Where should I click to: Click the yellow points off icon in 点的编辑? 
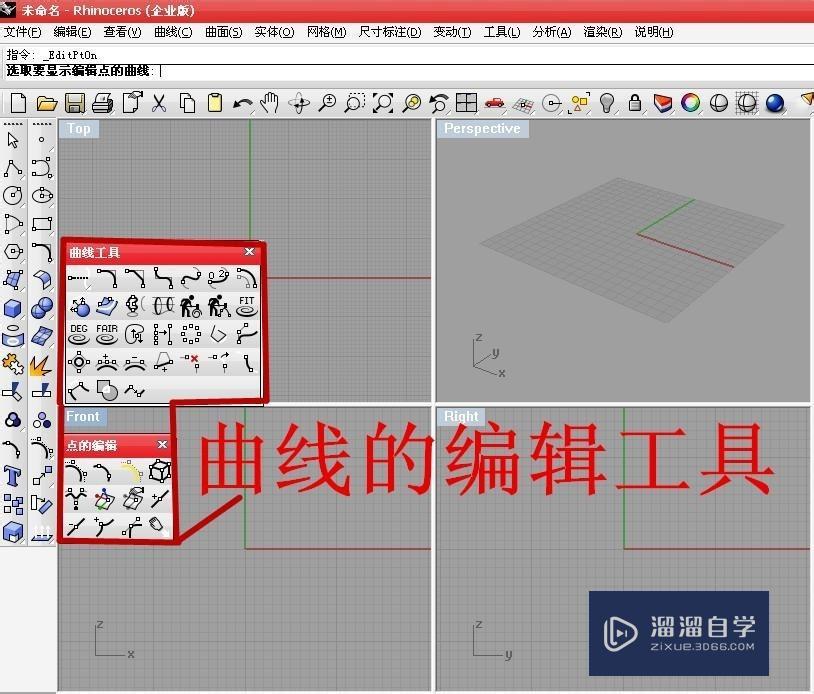tap(132, 472)
